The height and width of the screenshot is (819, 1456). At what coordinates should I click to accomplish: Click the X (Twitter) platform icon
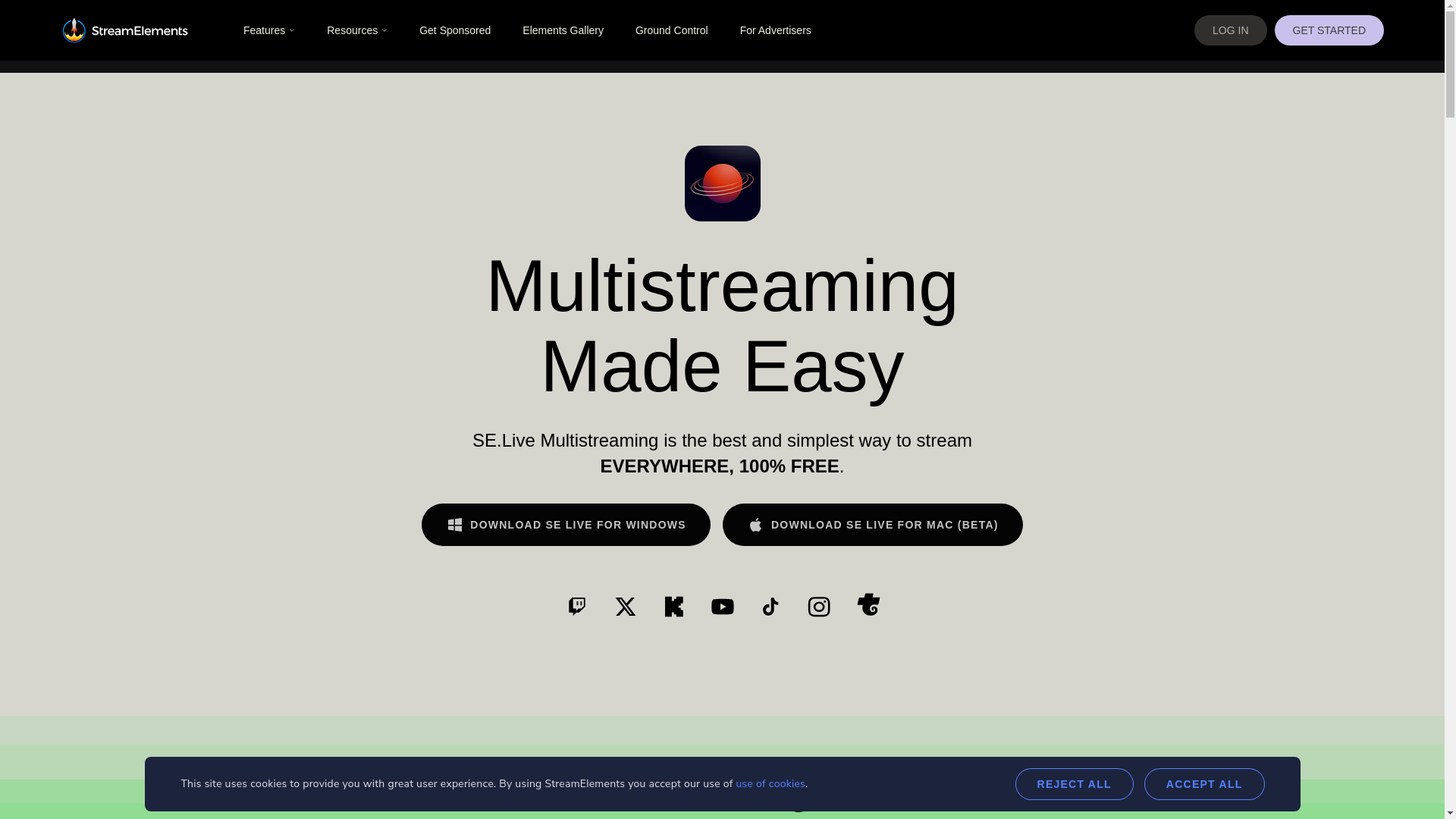[626, 607]
